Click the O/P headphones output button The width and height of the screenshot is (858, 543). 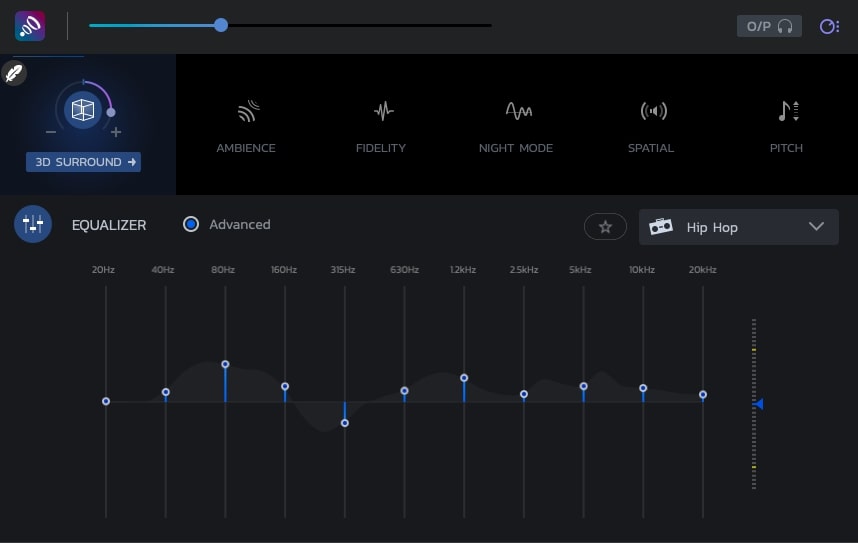[x=769, y=26]
